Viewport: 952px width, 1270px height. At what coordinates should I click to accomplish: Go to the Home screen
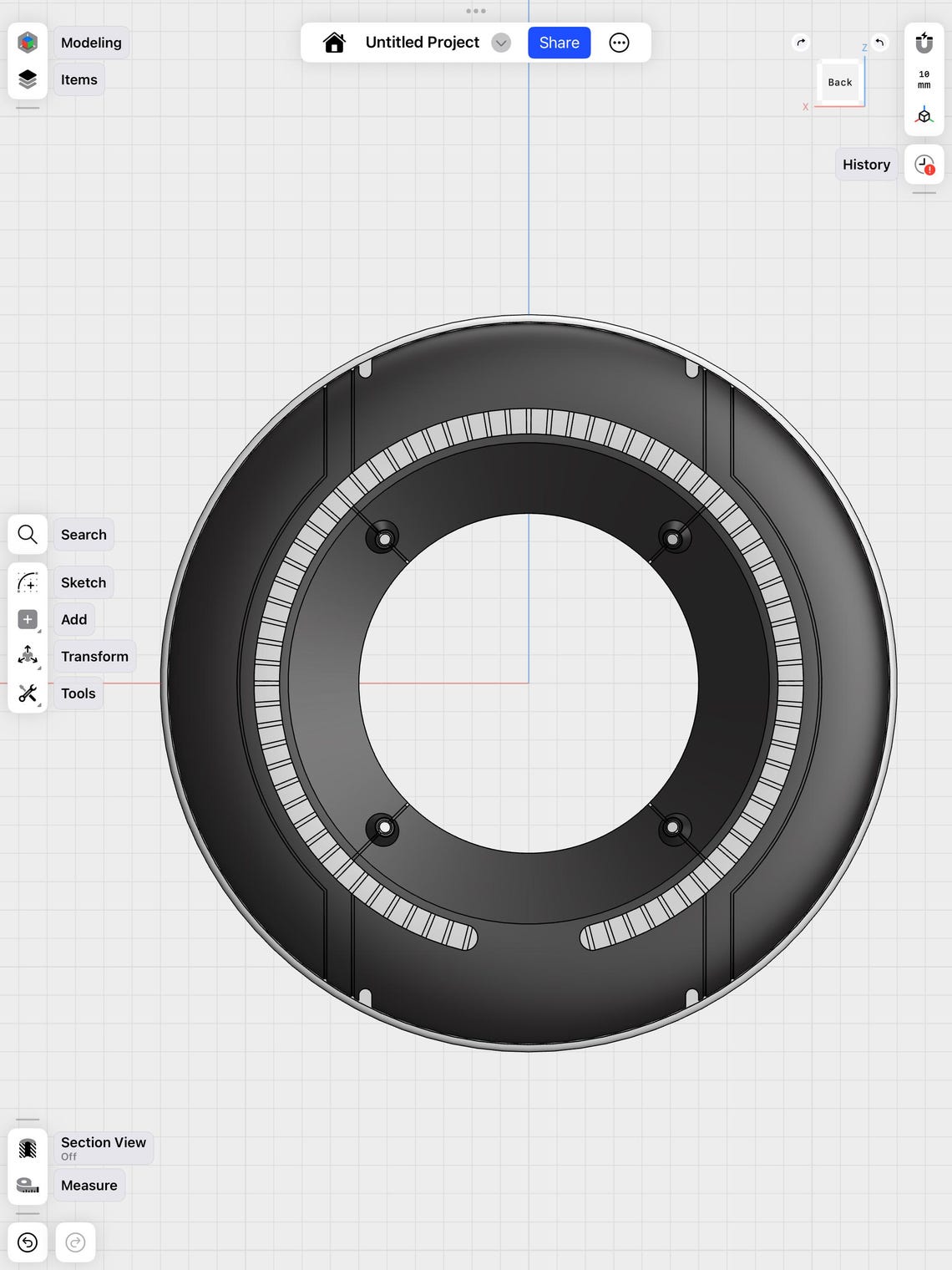tap(334, 43)
